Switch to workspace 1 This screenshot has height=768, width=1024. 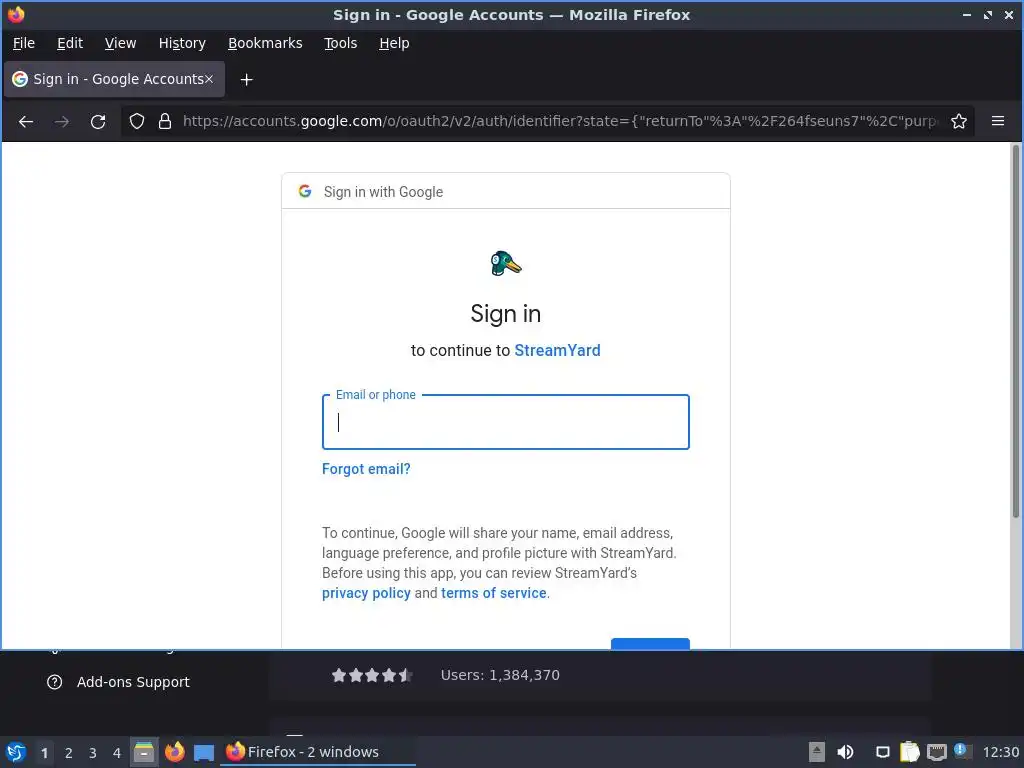click(44, 753)
